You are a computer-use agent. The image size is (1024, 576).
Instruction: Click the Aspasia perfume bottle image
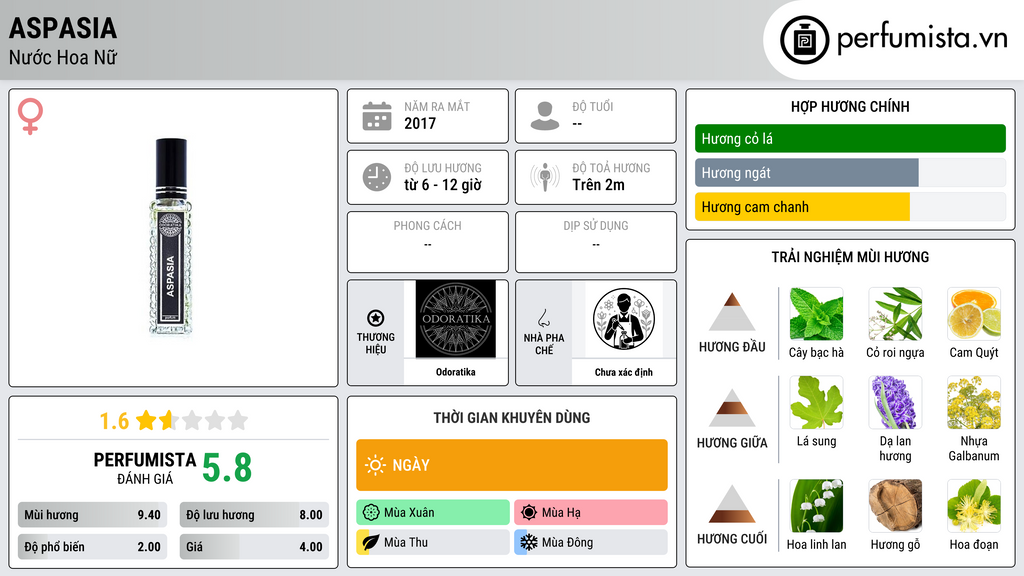(171, 238)
